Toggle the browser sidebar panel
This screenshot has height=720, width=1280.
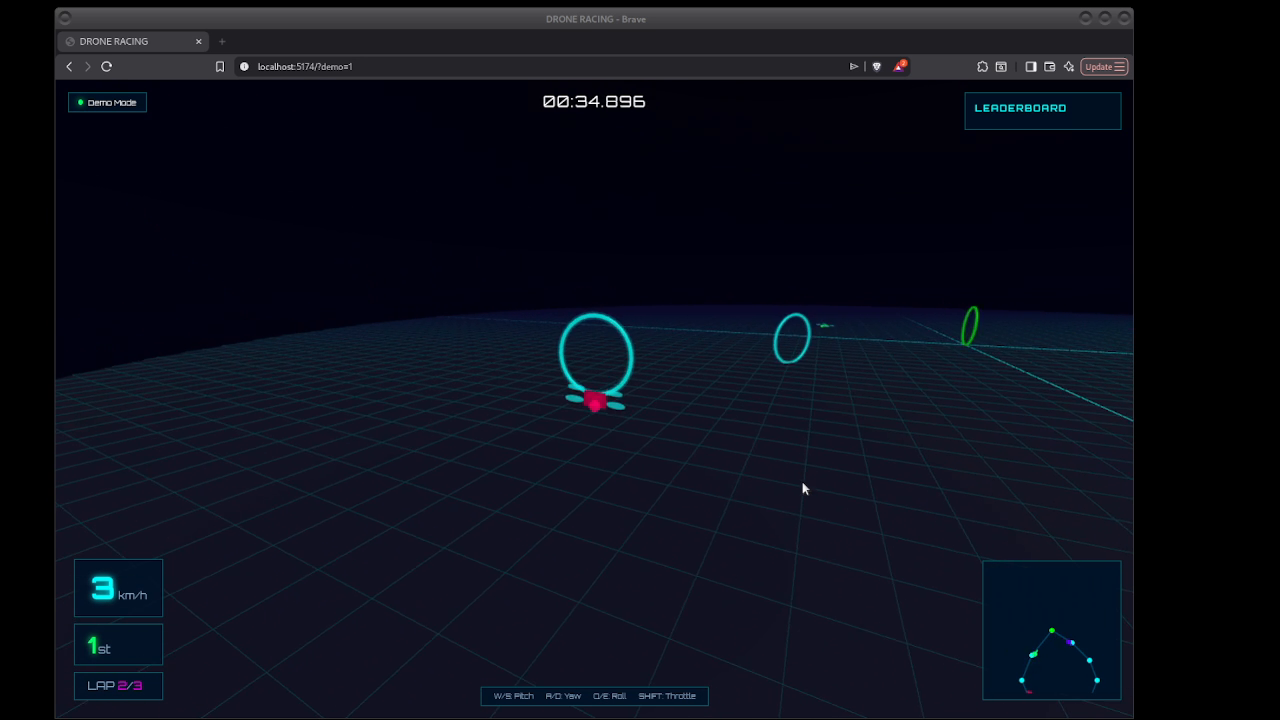click(1030, 67)
